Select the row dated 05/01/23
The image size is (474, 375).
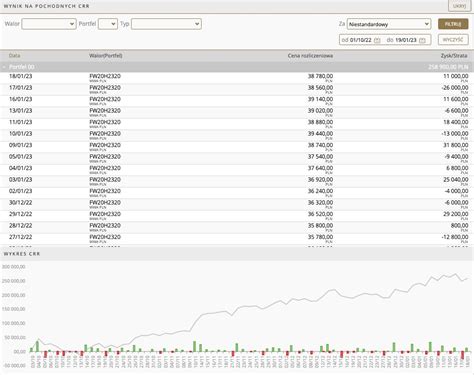pos(237,158)
